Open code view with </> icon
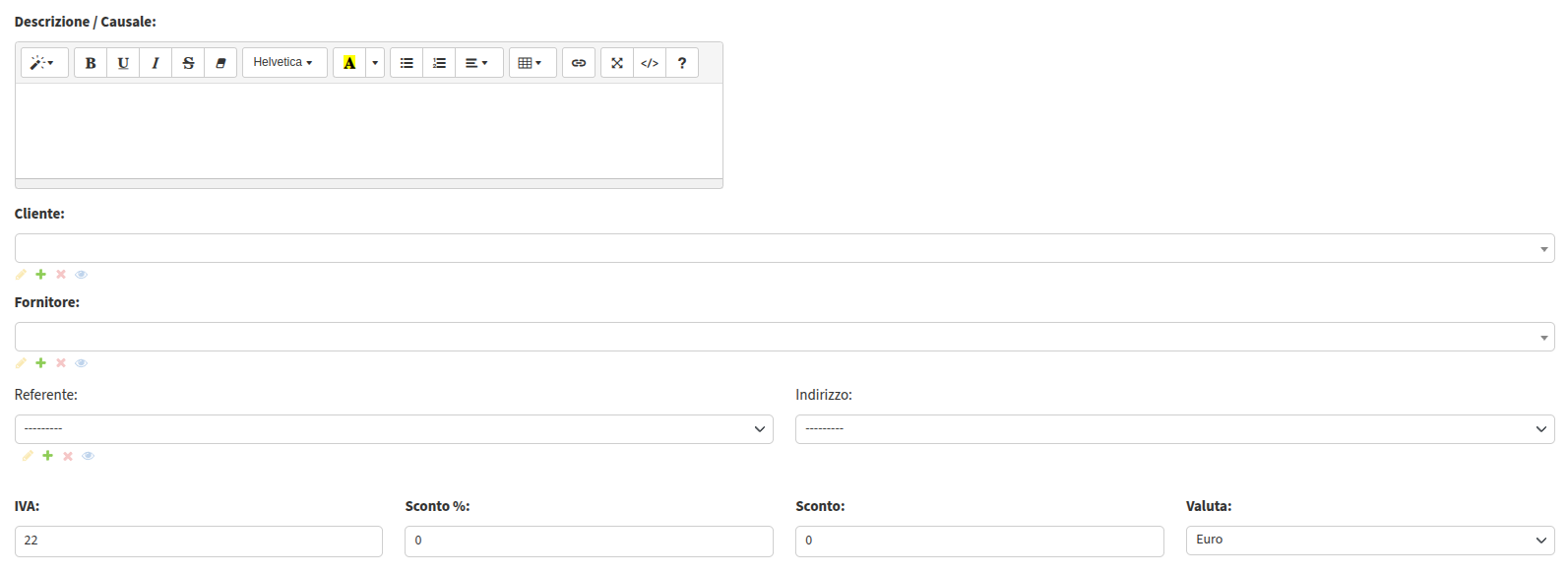 650,63
